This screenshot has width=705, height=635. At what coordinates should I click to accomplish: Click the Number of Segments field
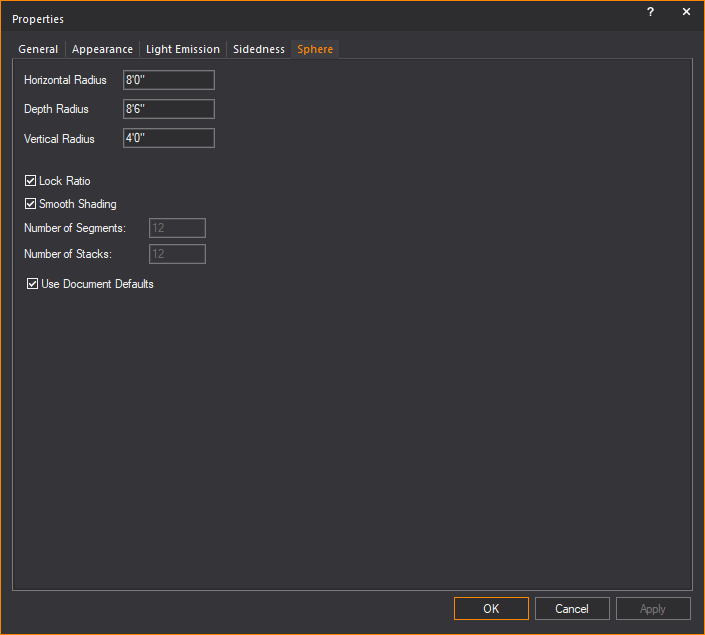pyautogui.click(x=177, y=228)
